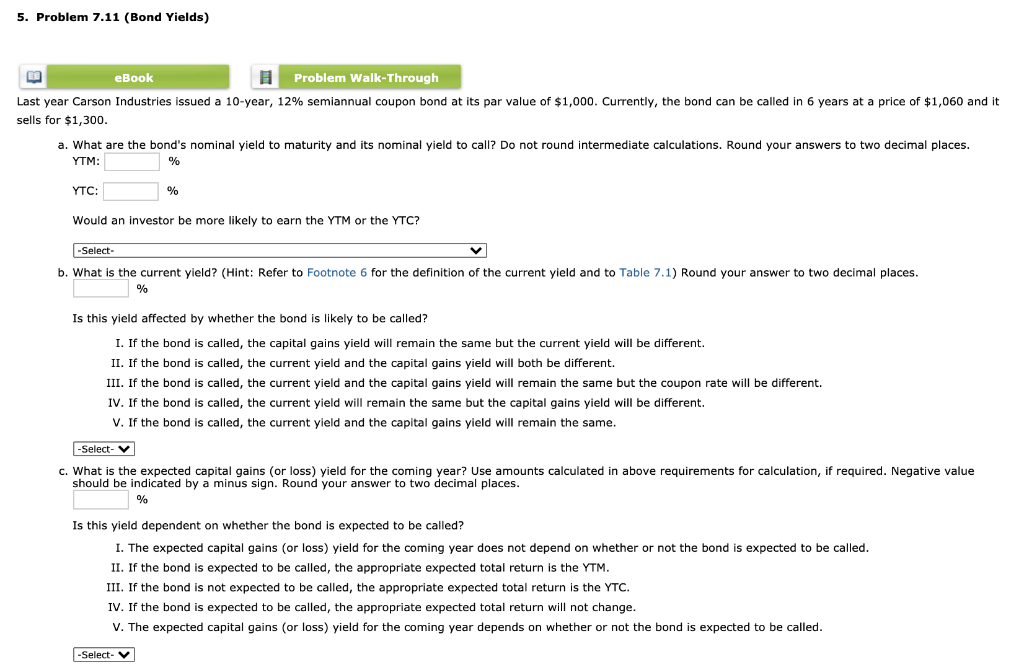Select the current yield percentage input box
This screenshot has height=667, width=1024.
coord(100,288)
